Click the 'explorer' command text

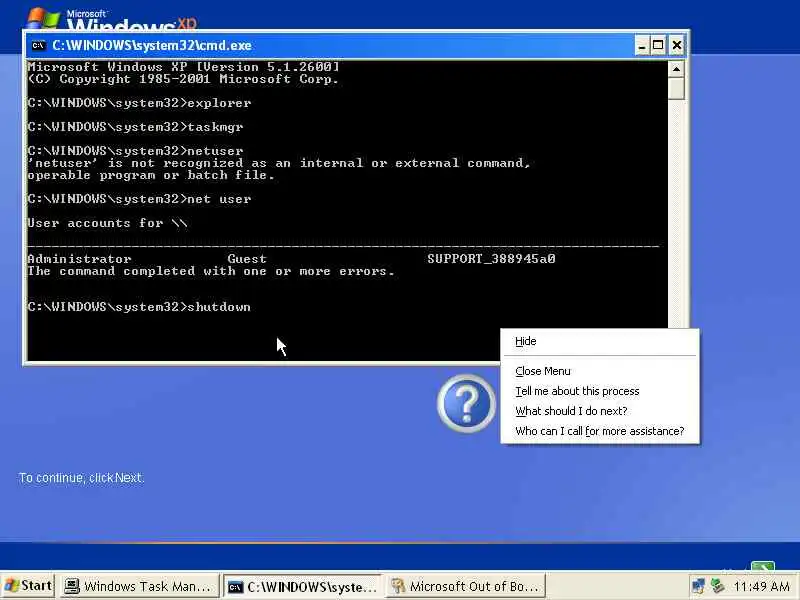219,103
